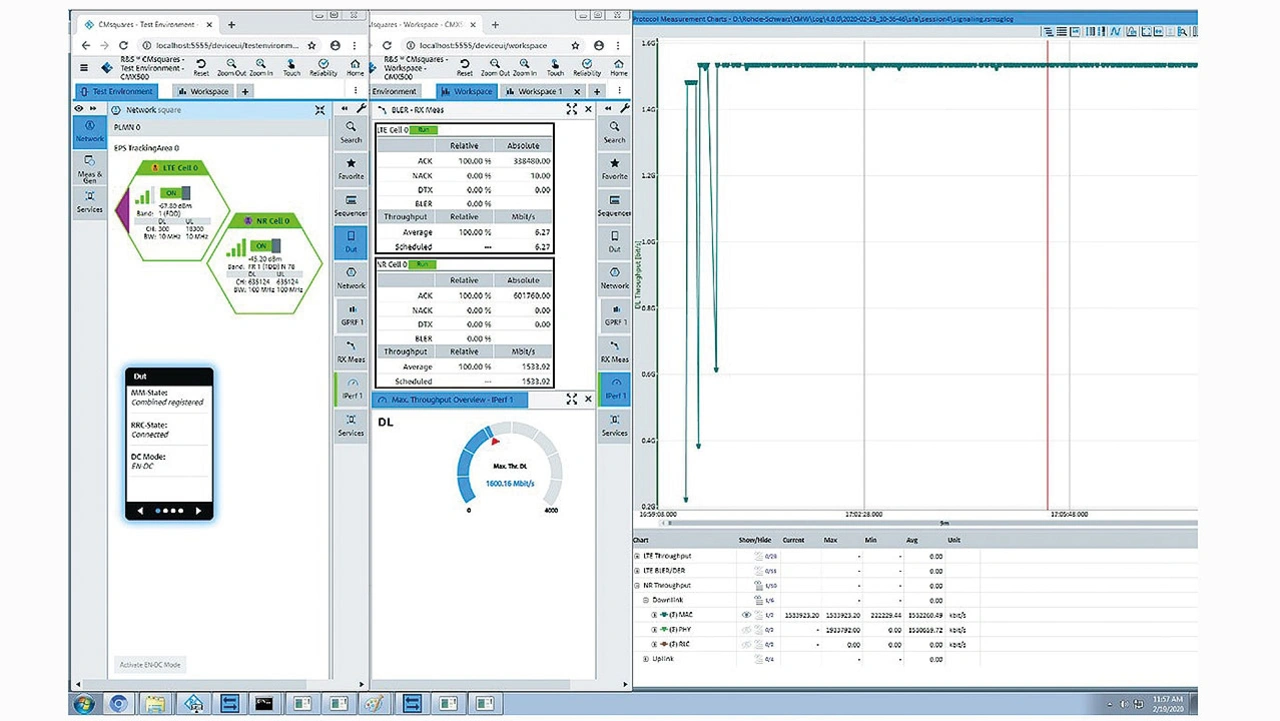Collapse the NR Throughput tree node
This screenshot has height=721, width=1280.
pyautogui.click(x=637, y=586)
